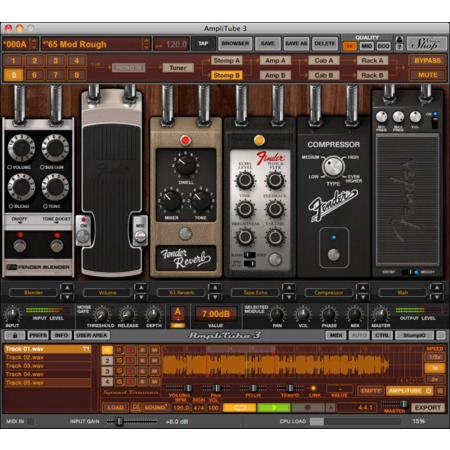450x450 pixels.
Task: Open the Tuner module
Action: [178, 68]
